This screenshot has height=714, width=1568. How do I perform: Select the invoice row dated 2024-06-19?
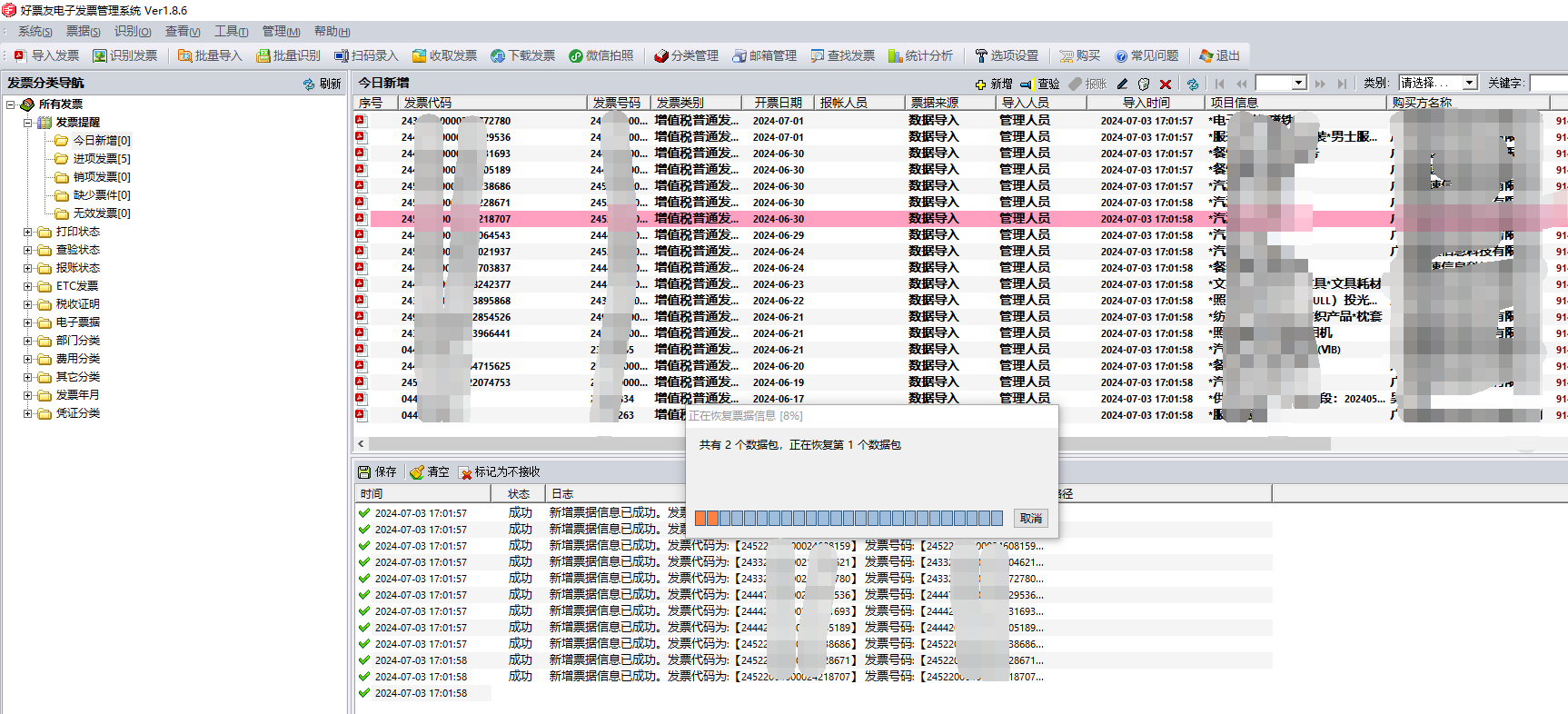[x=959, y=382]
